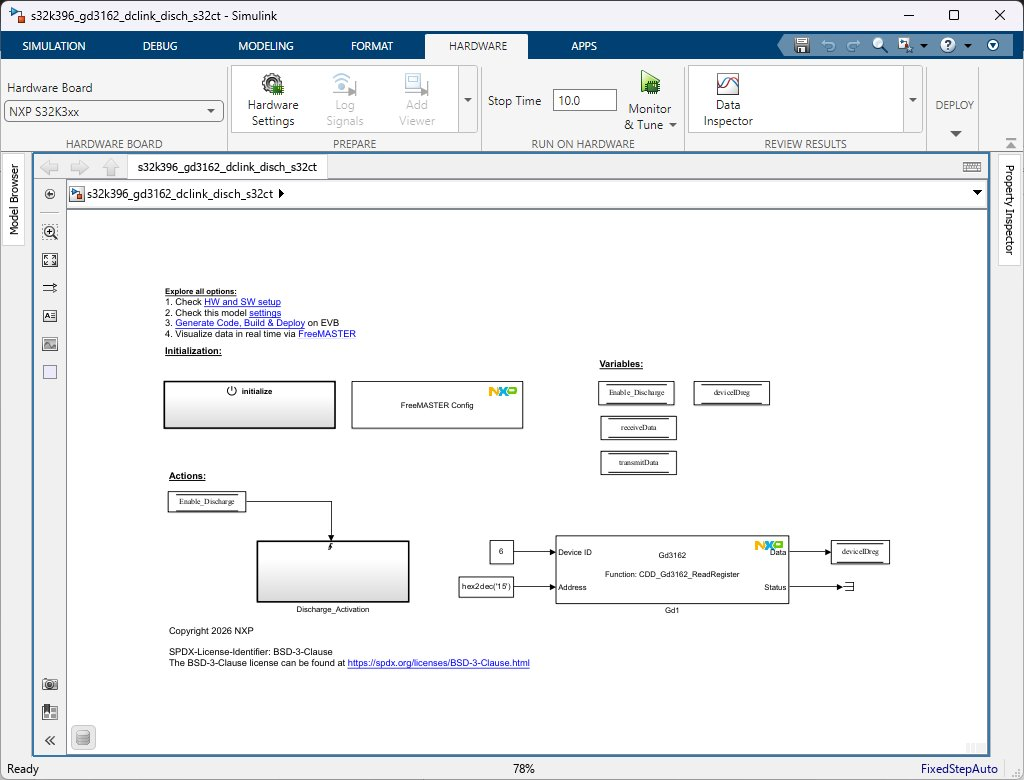Toggle Hide/Show Explorer Bar icon

coord(50,194)
